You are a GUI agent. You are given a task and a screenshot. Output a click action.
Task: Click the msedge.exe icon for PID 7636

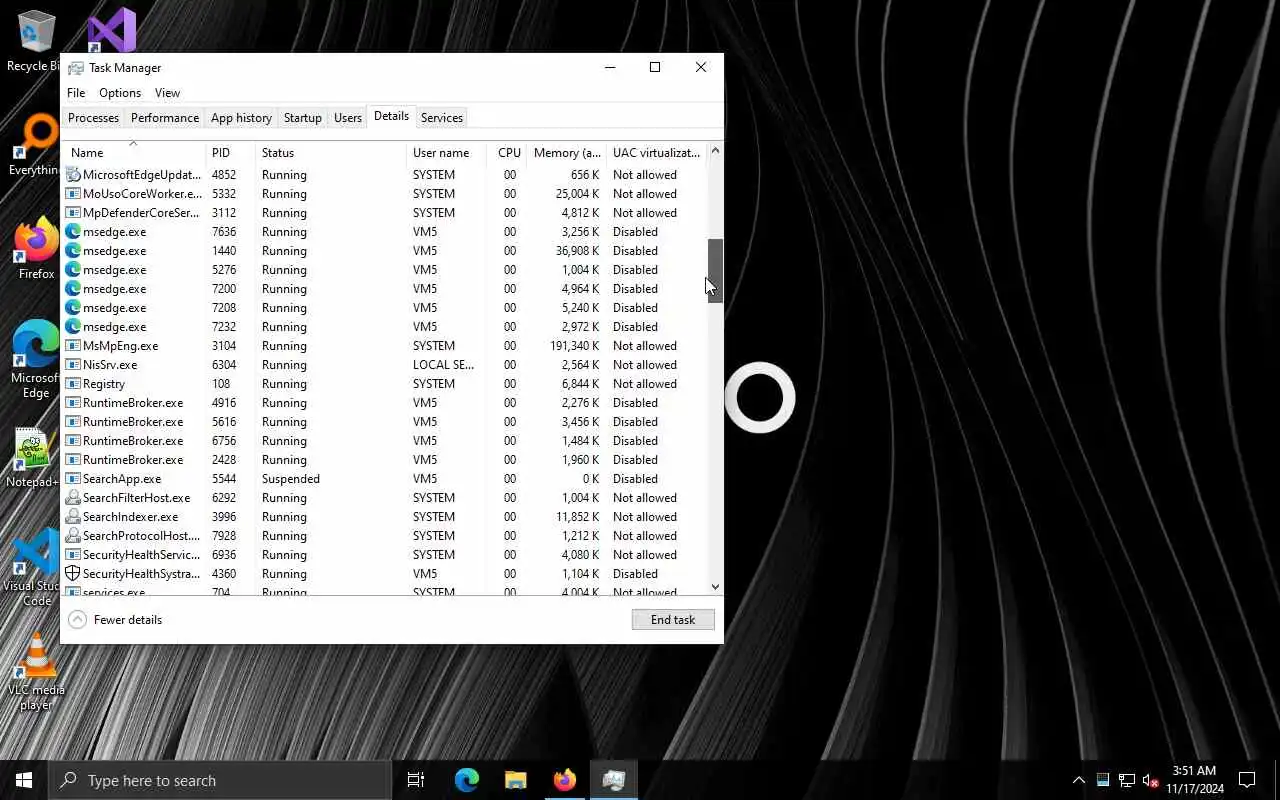73,231
